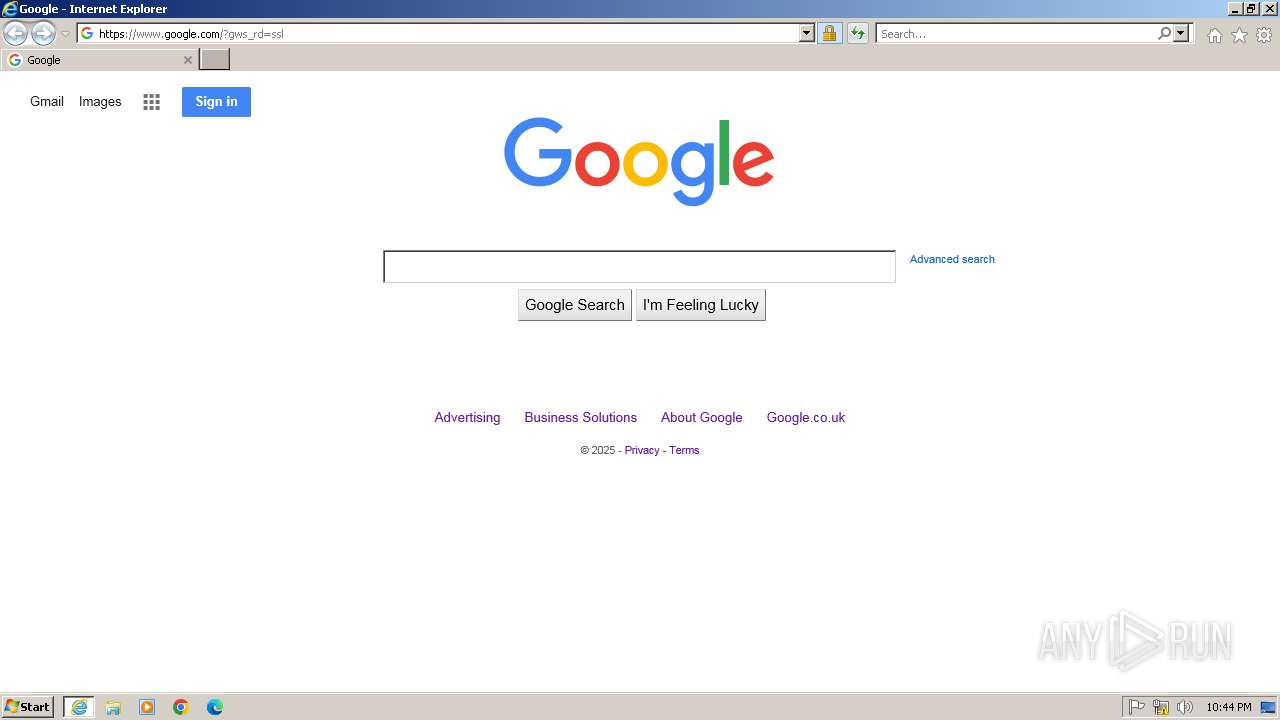Click the security lock icon
Screen dimensions: 1280x720
tap(829, 34)
